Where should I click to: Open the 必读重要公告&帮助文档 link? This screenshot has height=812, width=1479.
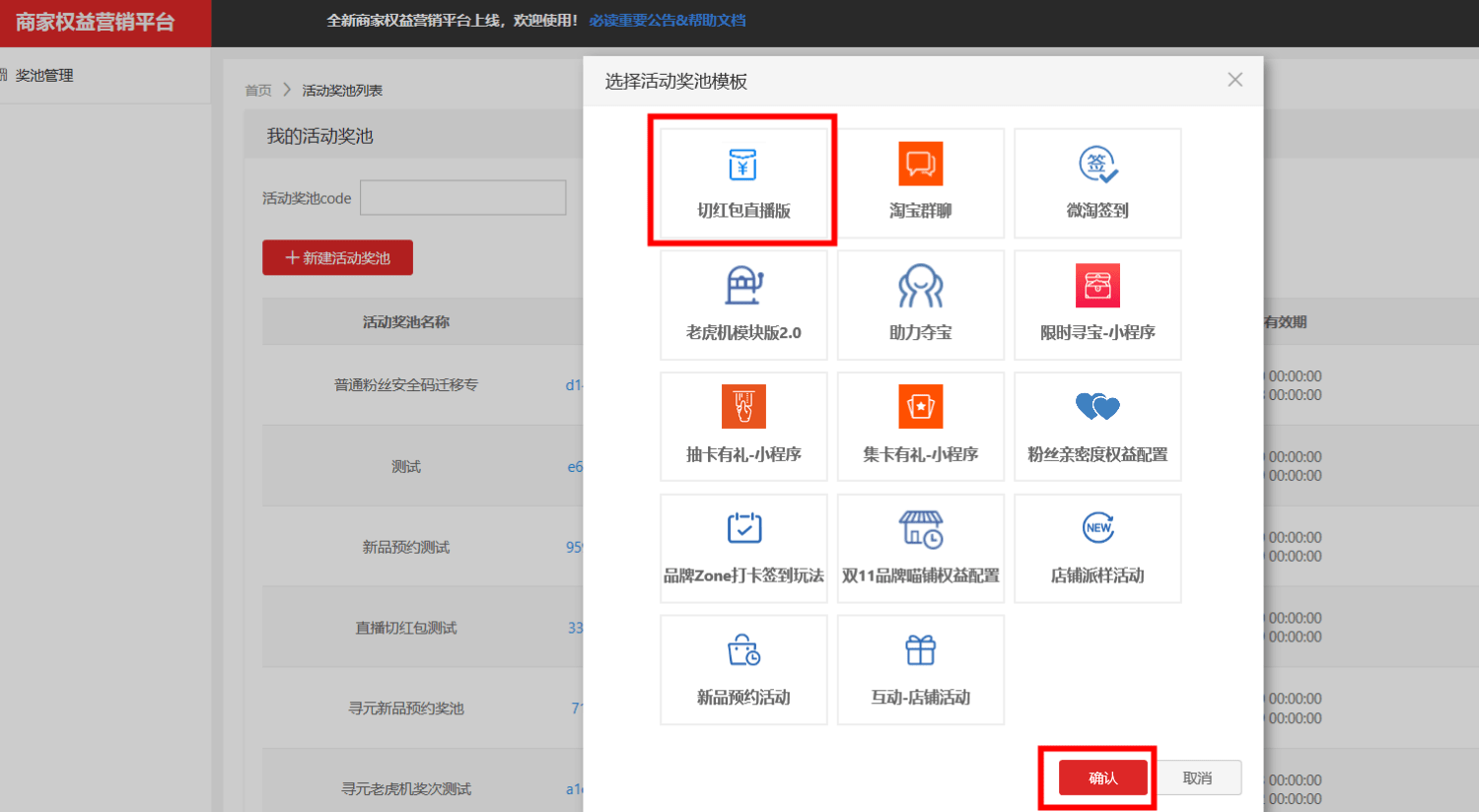click(667, 21)
